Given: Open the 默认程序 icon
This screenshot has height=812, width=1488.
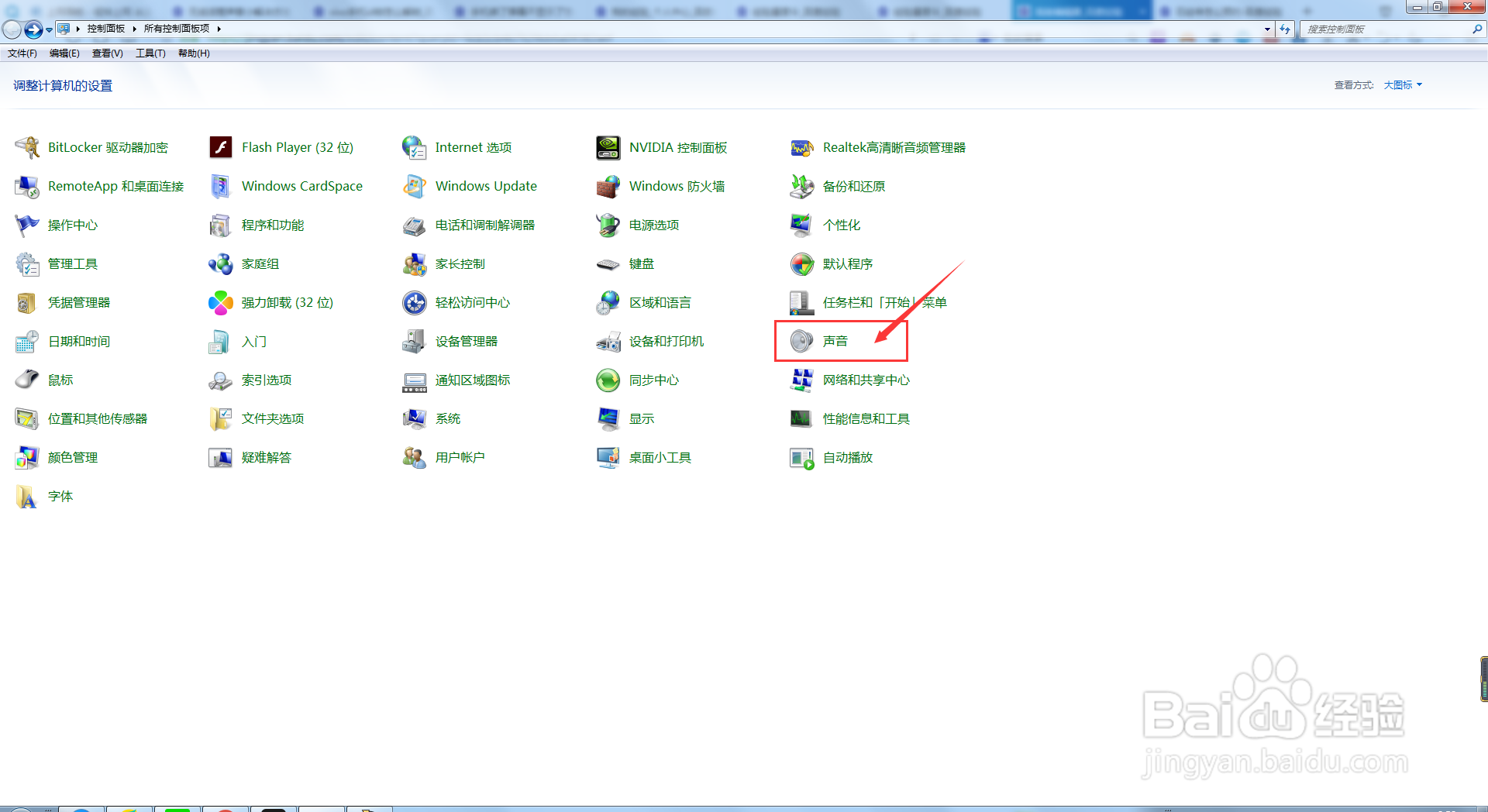Looking at the screenshot, I should click(x=802, y=263).
